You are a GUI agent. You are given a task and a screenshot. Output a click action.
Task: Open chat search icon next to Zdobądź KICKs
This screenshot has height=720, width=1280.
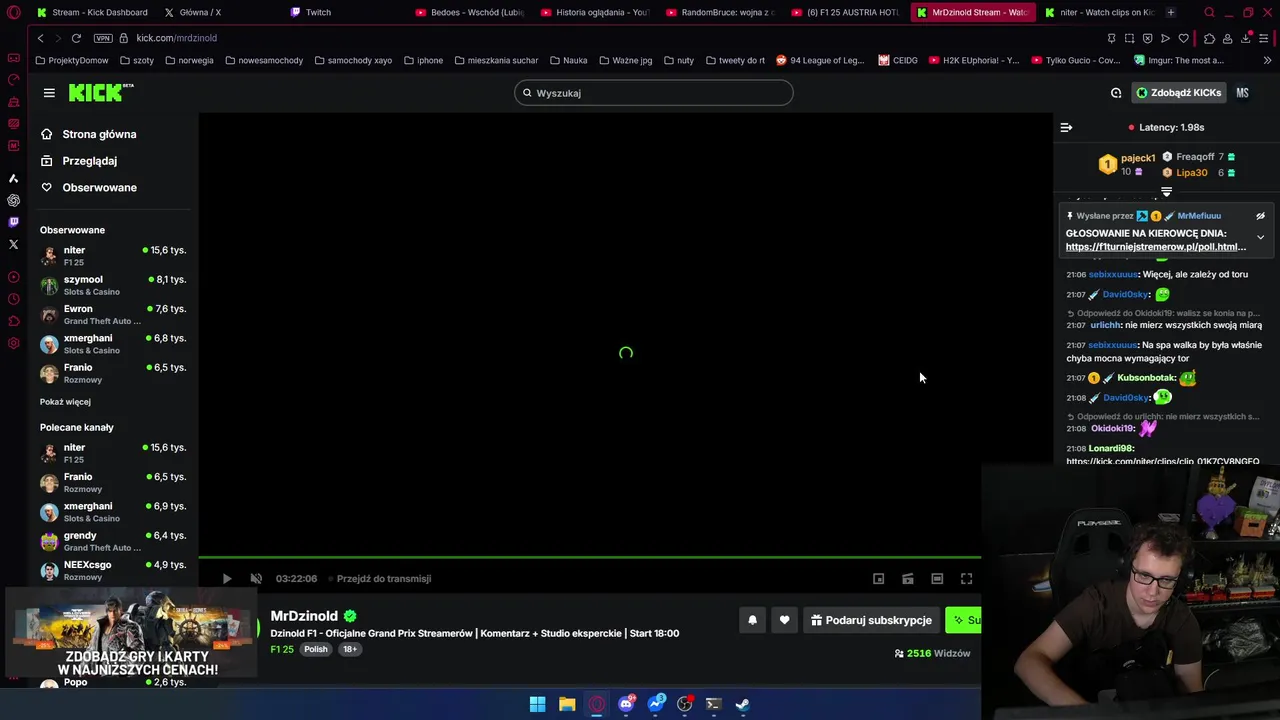(1116, 93)
